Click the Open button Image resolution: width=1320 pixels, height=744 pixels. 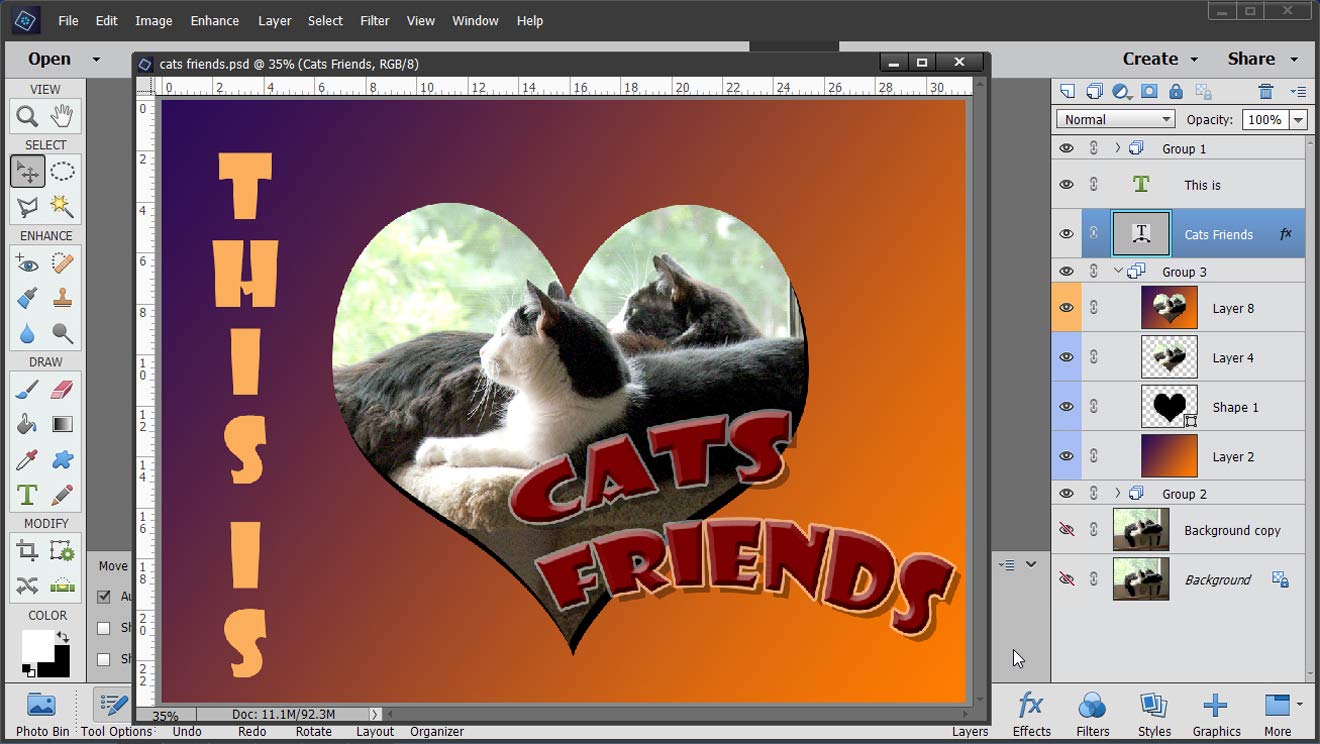[49, 59]
